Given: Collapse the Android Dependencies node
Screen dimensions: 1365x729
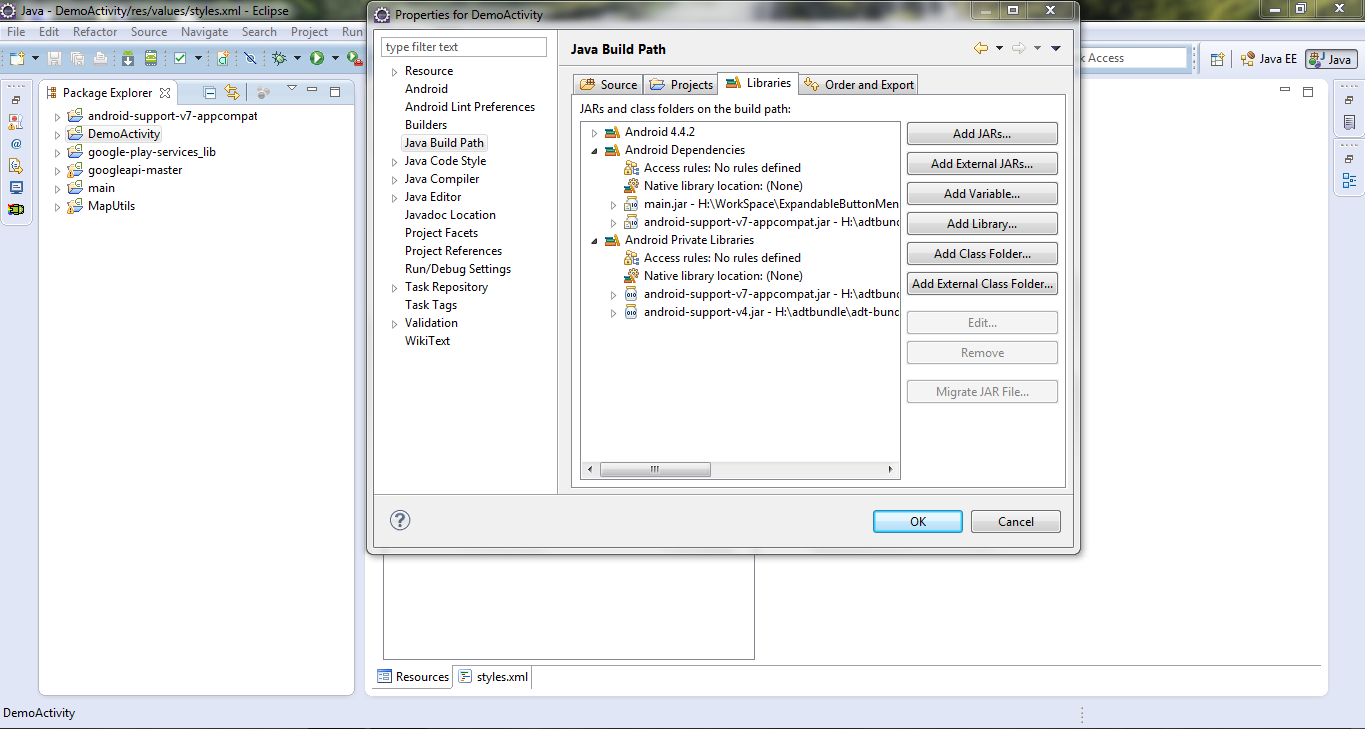Looking at the screenshot, I should click(594, 150).
